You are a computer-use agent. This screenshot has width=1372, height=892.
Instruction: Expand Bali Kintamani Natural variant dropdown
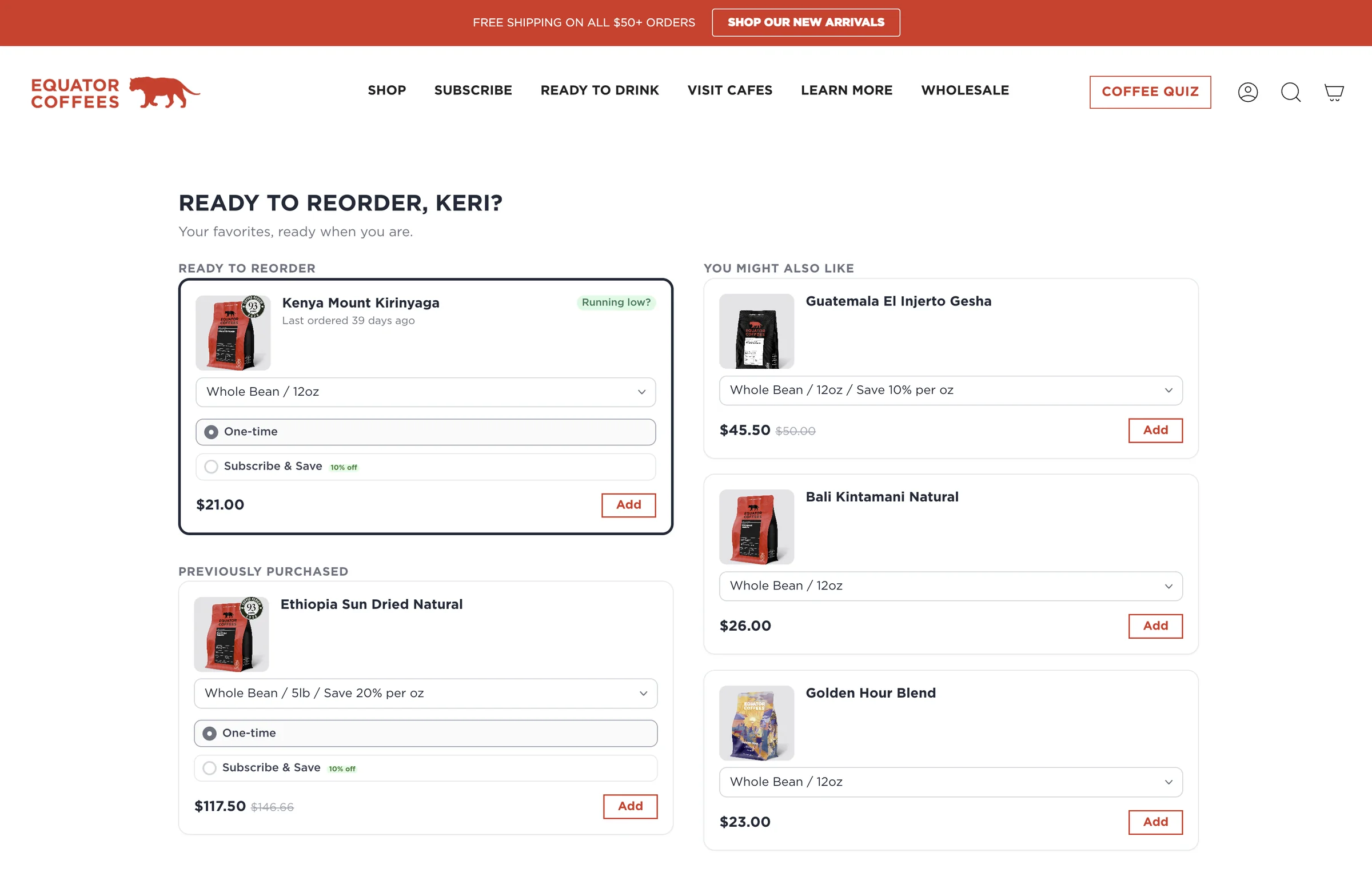[951, 587]
